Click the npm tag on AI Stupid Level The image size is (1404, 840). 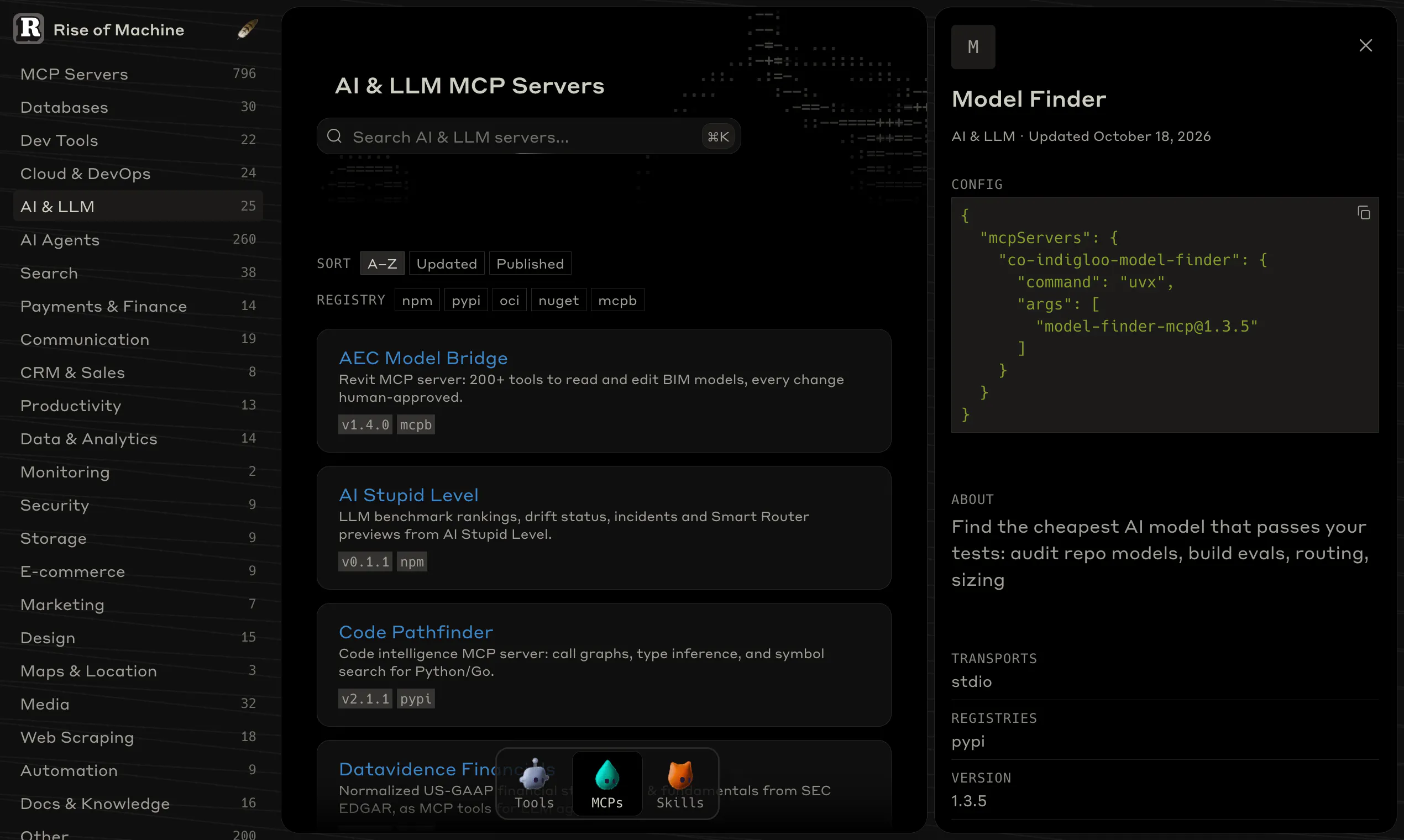(x=412, y=561)
